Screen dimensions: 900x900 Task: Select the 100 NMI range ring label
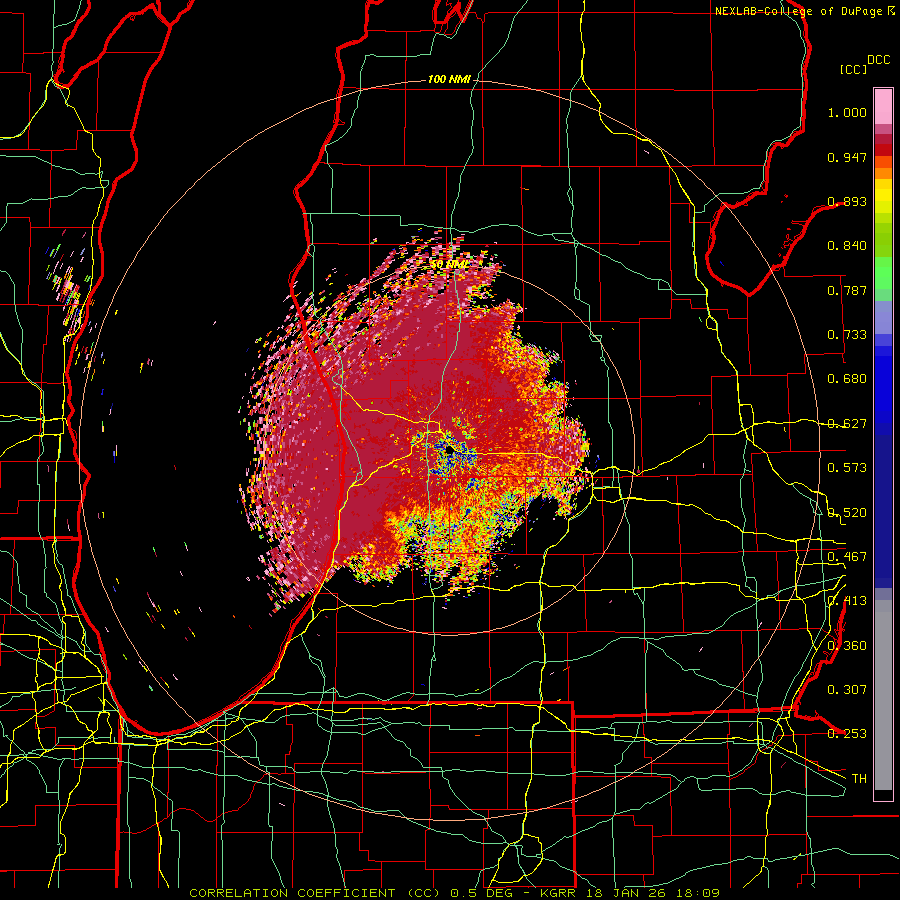[448, 79]
